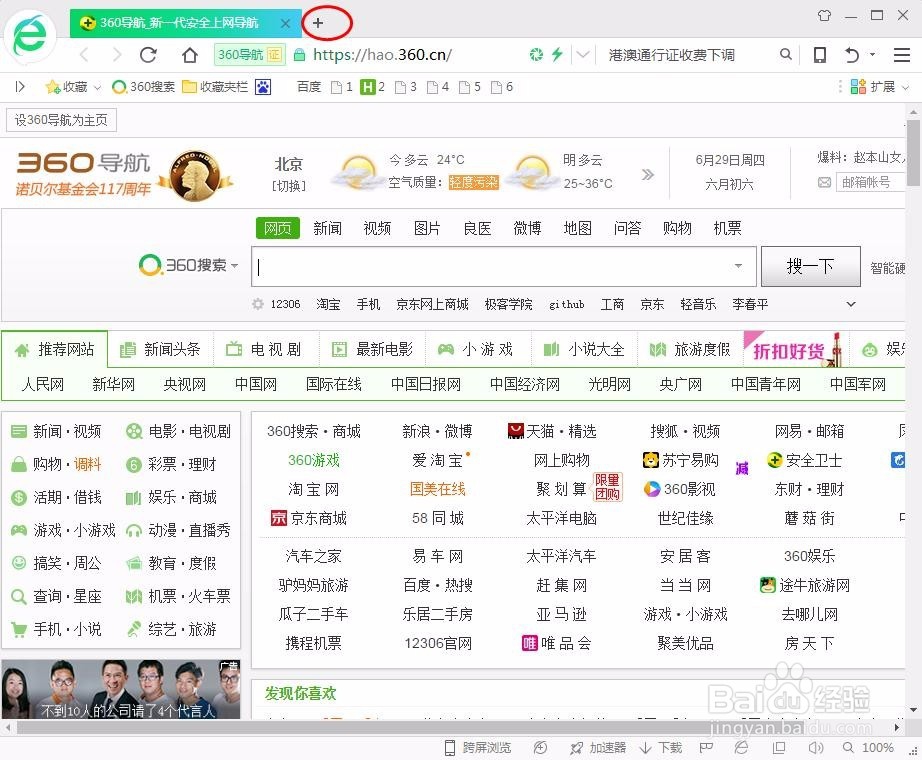922x760 pixels.
Task: Star the current page with 收藏
Action: (58, 87)
